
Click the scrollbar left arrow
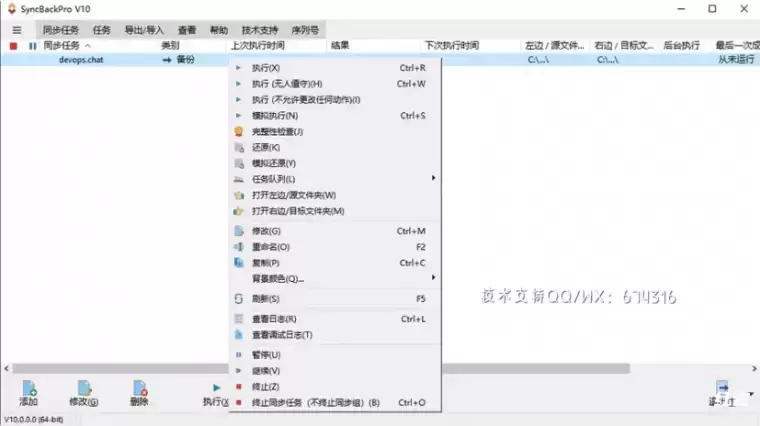point(6,369)
